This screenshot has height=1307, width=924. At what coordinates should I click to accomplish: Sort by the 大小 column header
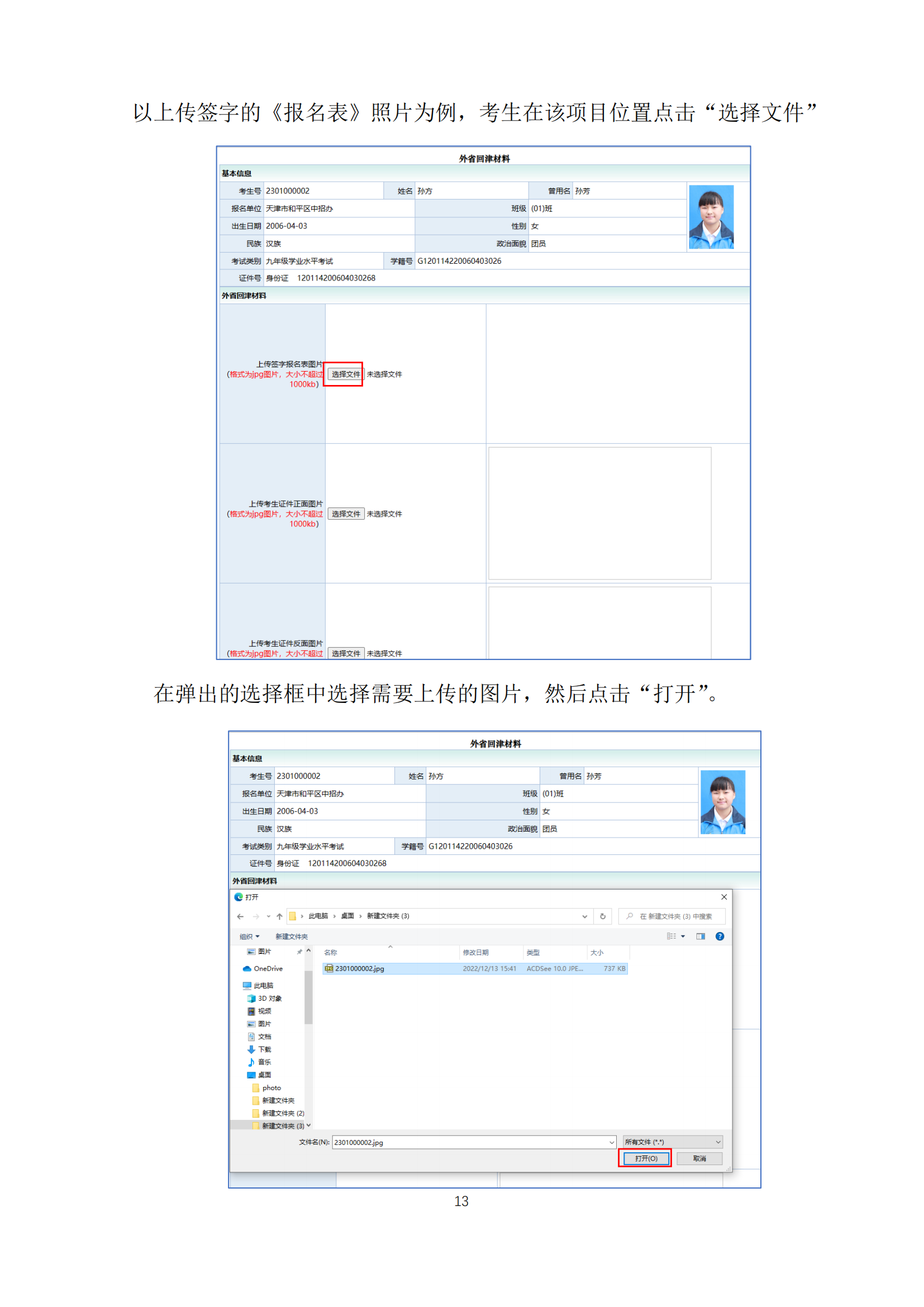[x=597, y=952]
